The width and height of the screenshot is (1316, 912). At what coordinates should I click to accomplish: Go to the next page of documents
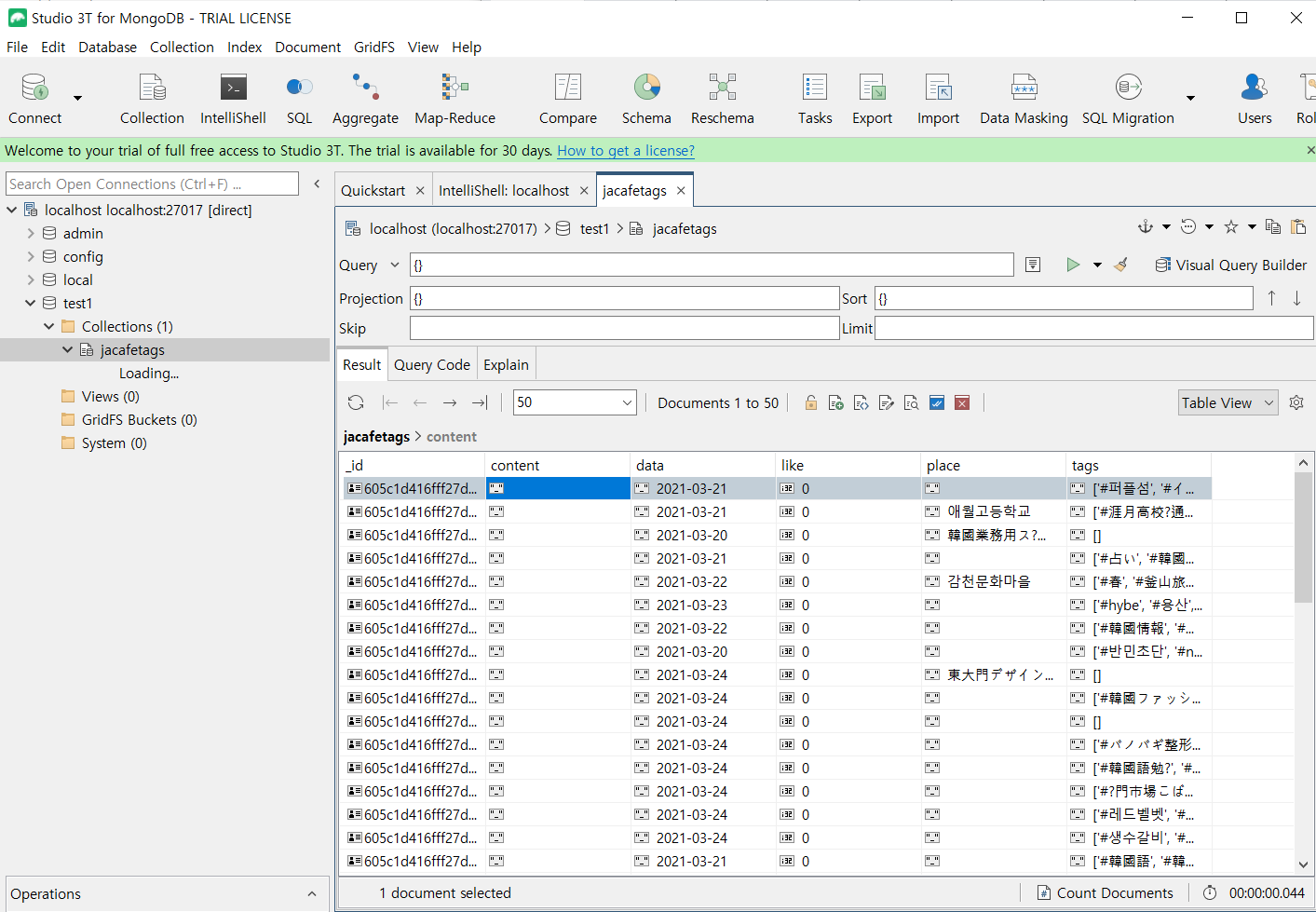(450, 402)
